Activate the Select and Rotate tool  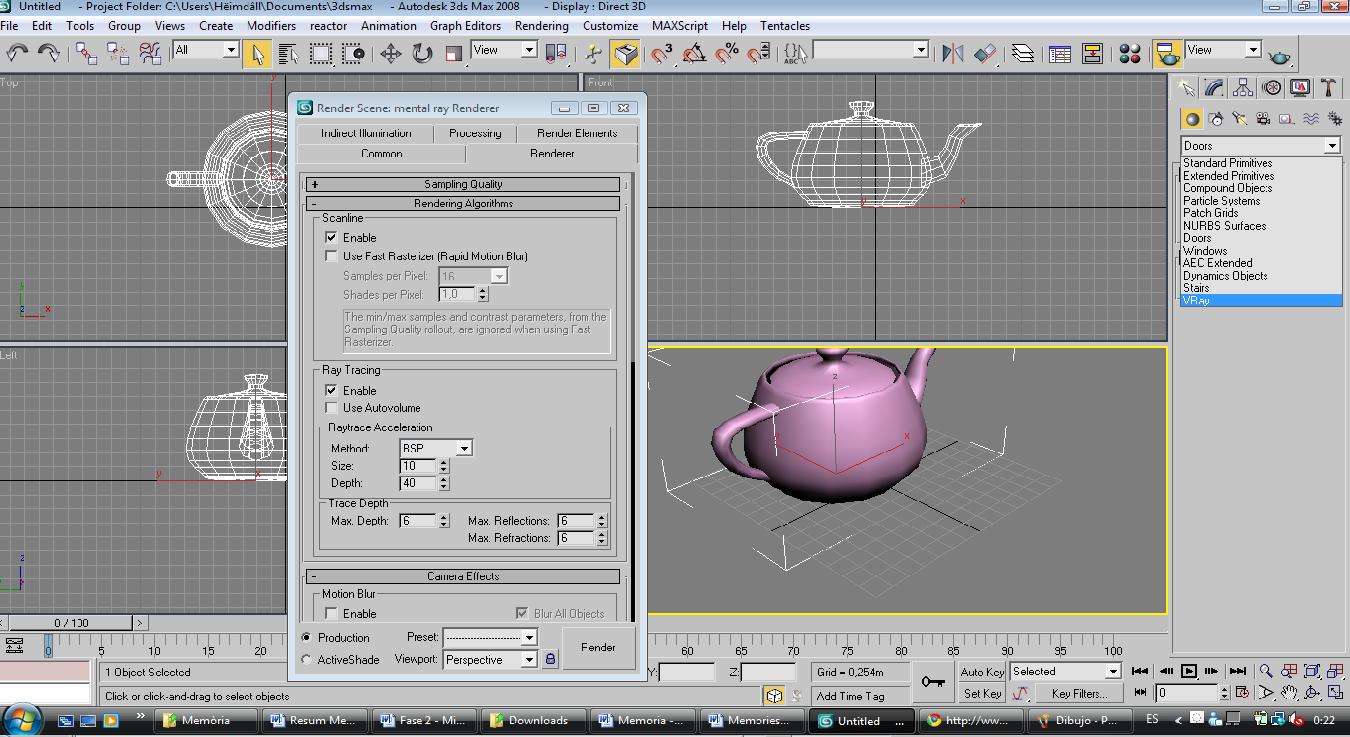coord(422,53)
